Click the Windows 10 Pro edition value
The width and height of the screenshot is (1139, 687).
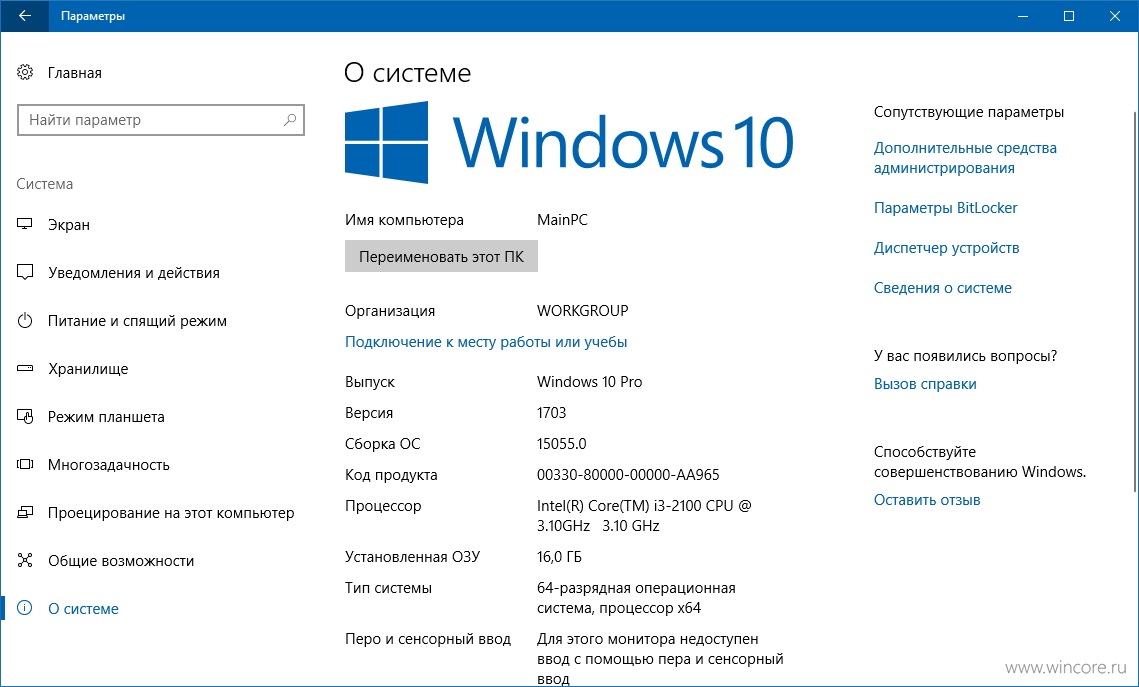(x=590, y=381)
